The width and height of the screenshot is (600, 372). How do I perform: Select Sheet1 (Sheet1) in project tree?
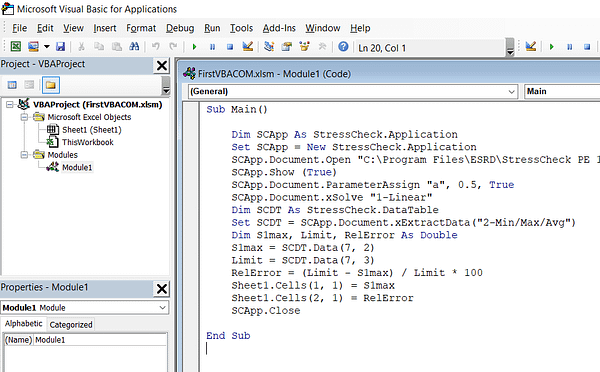coord(92,130)
